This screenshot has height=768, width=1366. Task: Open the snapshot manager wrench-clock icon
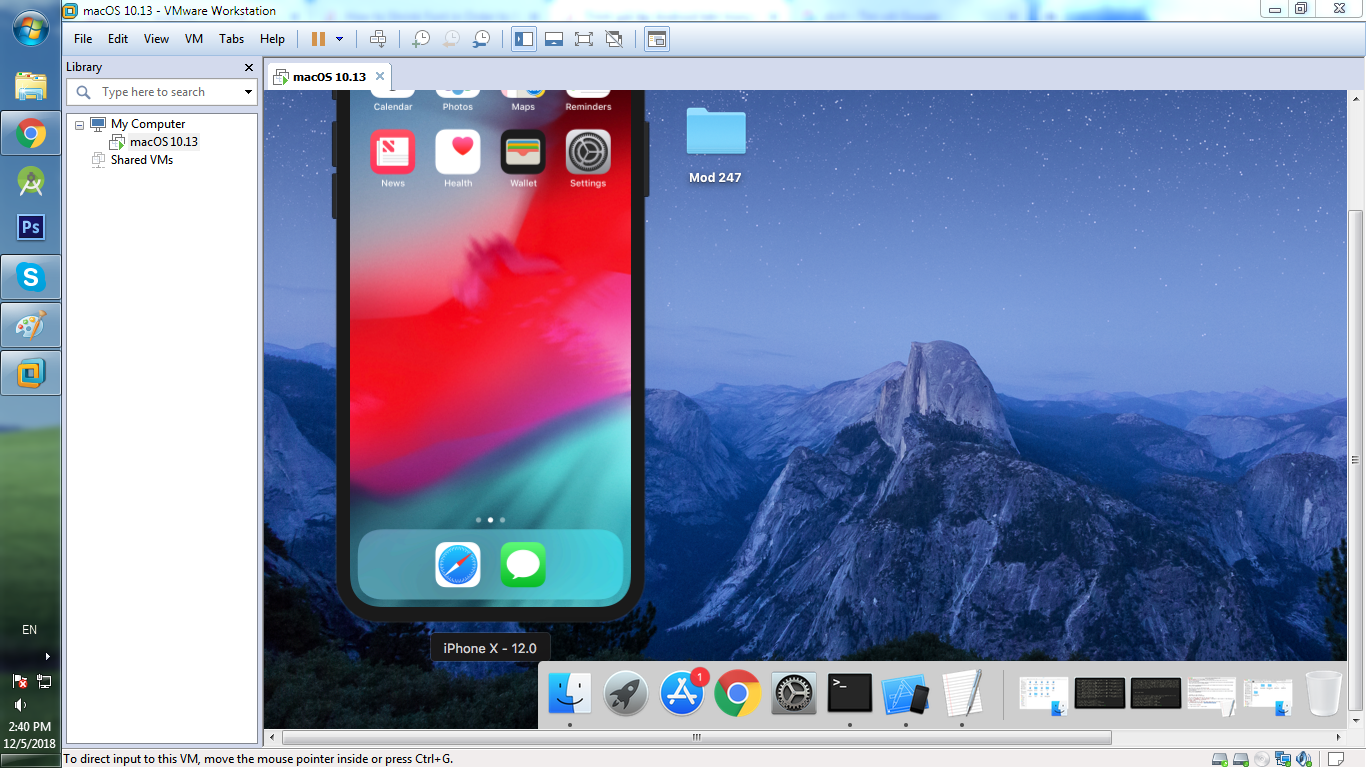point(481,39)
